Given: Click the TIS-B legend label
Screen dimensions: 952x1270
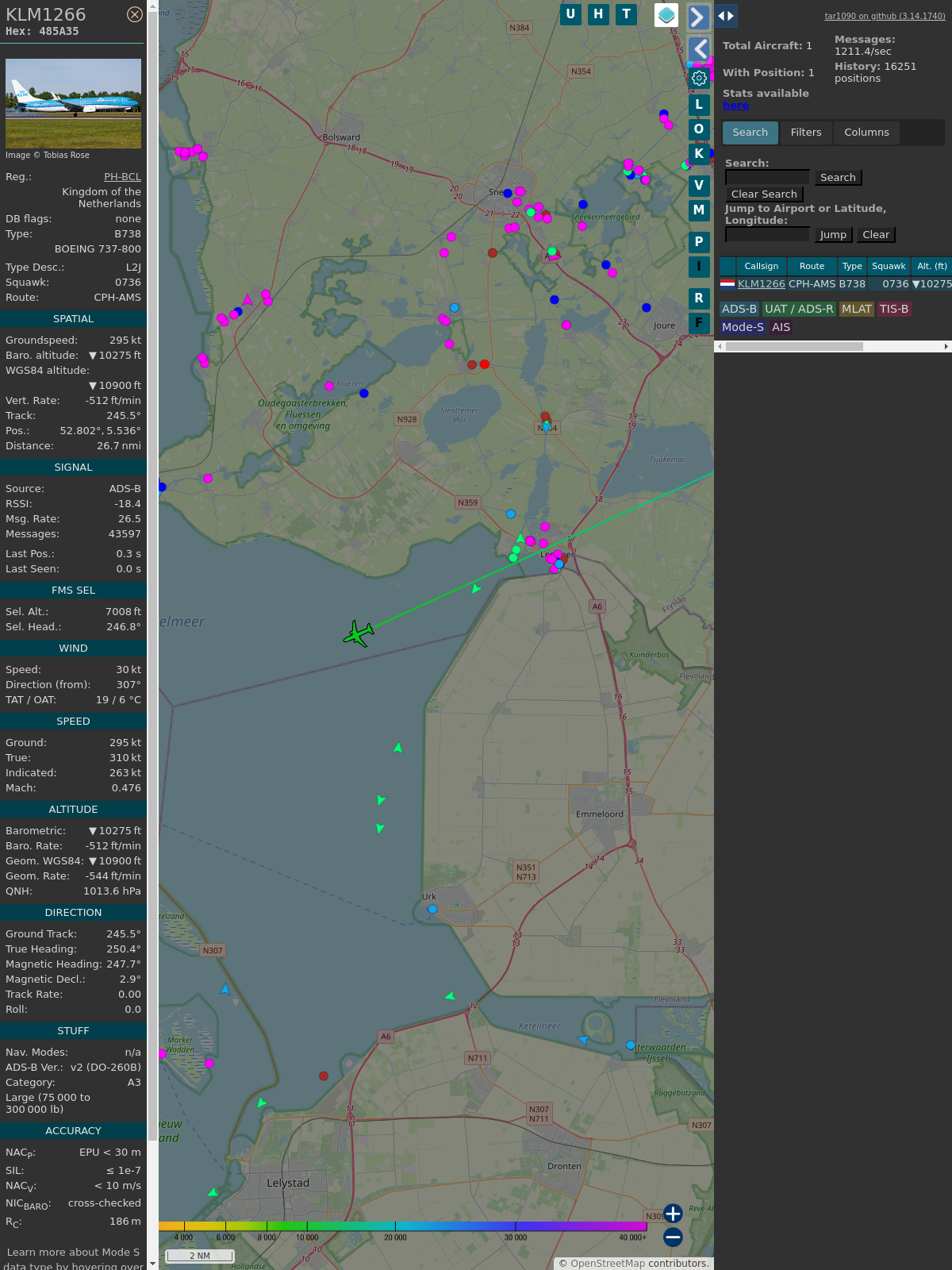Looking at the screenshot, I should click(894, 310).
